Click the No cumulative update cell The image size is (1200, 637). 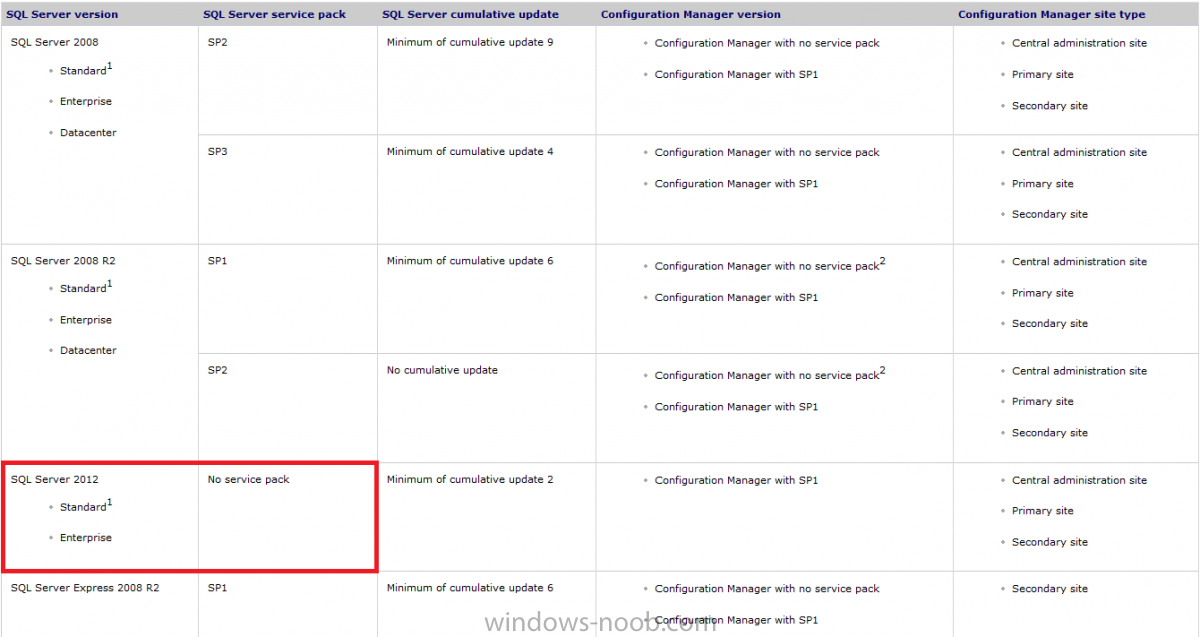click(x=442, y=370)
